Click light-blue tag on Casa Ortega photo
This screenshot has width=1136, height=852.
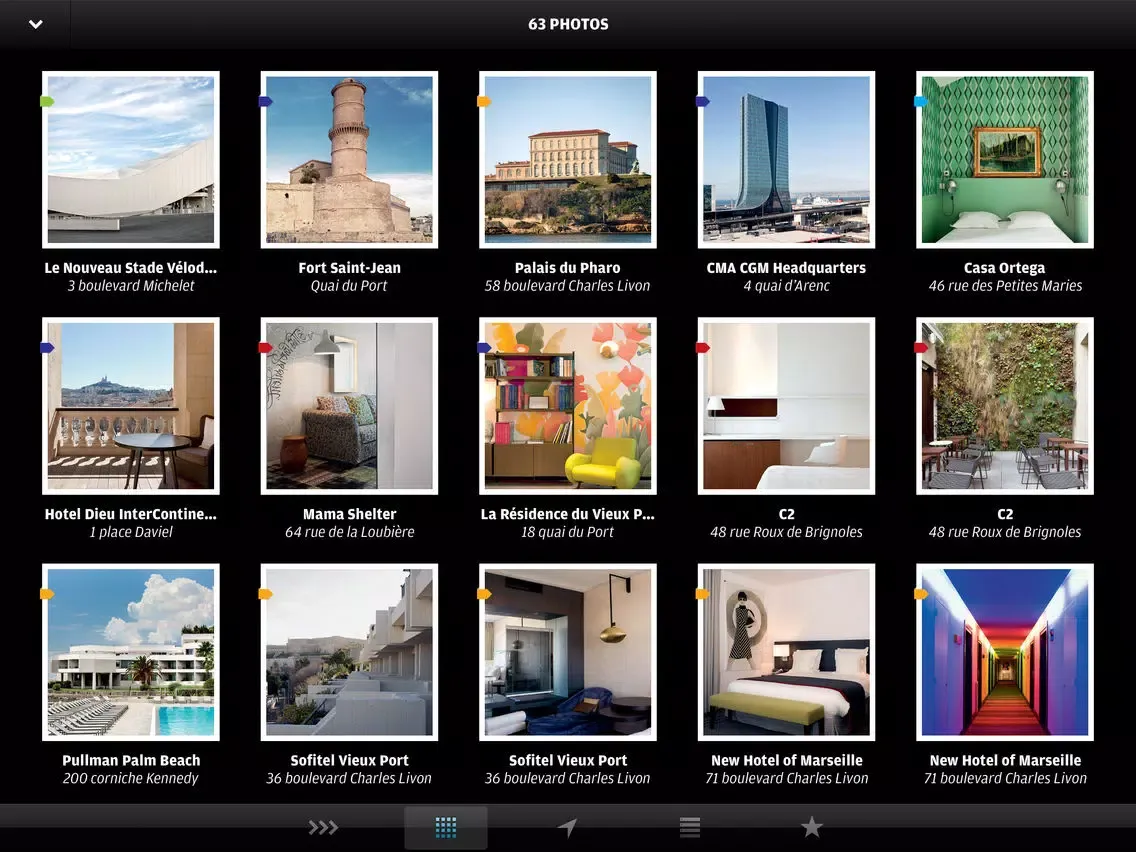point(921,101)
